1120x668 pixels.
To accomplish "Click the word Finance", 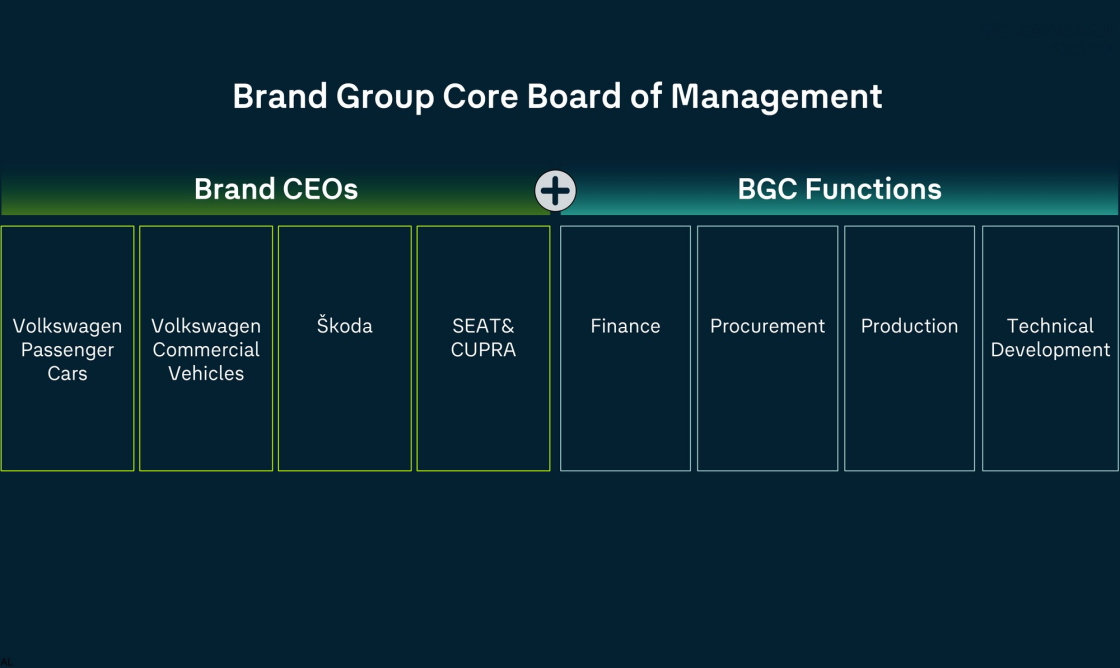I will click(x=625, y=326).
